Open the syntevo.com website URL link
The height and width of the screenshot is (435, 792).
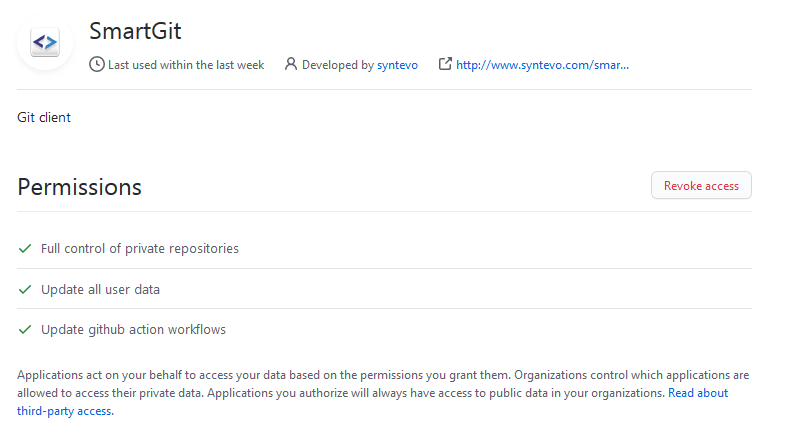[542, 65]
